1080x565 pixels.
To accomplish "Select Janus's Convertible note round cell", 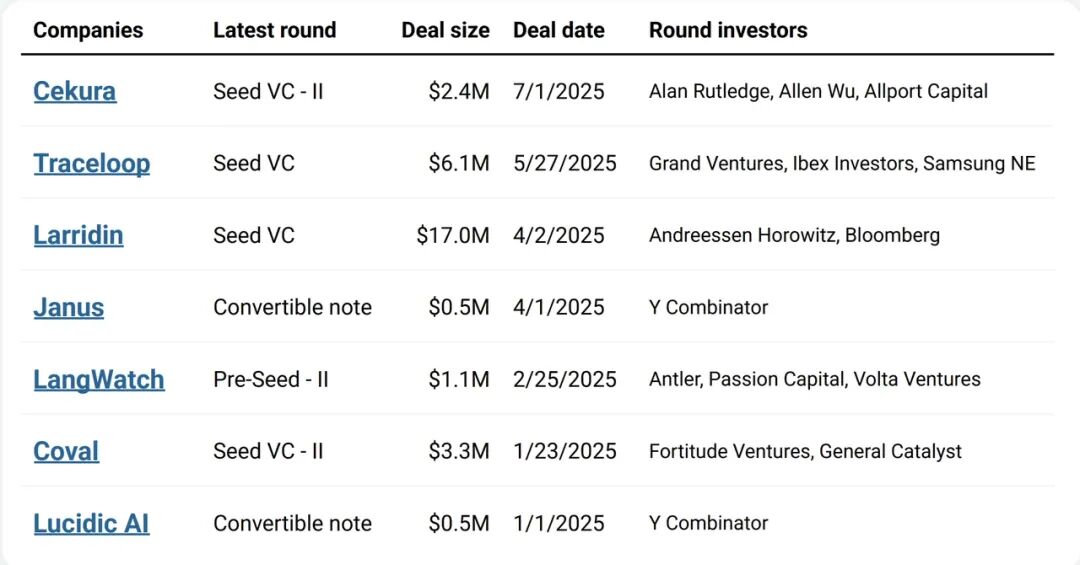I will 292,307.
